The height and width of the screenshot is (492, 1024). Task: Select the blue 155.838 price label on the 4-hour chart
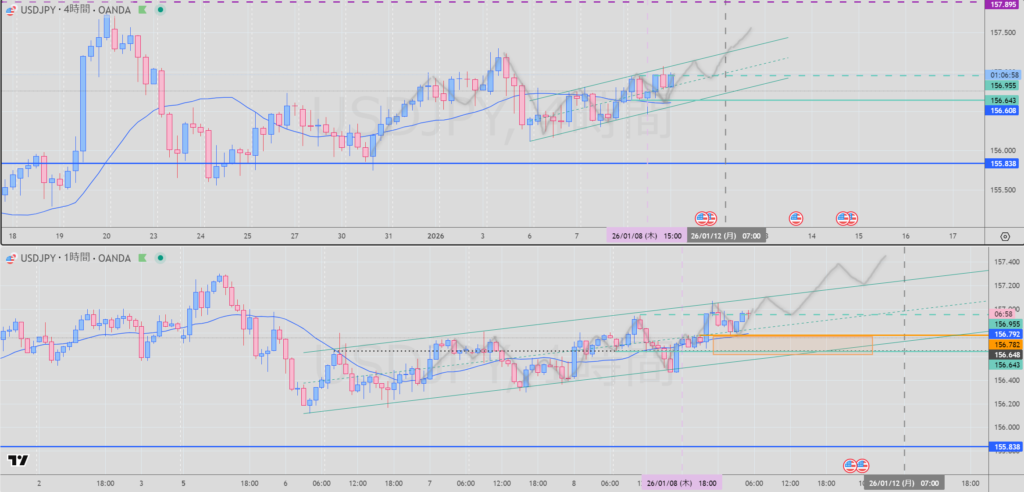[1003, 163]
